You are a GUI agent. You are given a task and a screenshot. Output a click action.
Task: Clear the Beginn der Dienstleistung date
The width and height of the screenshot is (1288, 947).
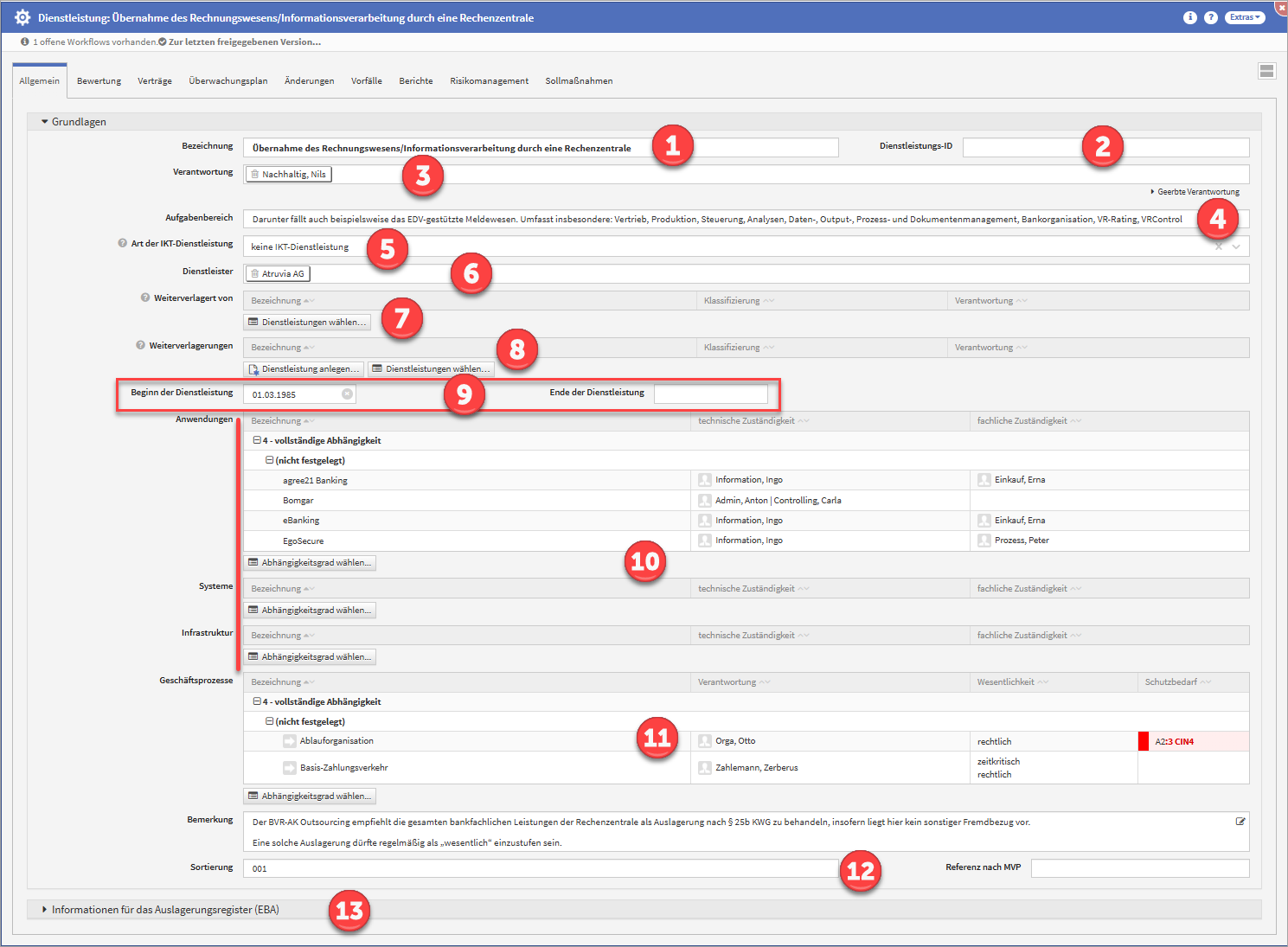(x=347, y=394)
